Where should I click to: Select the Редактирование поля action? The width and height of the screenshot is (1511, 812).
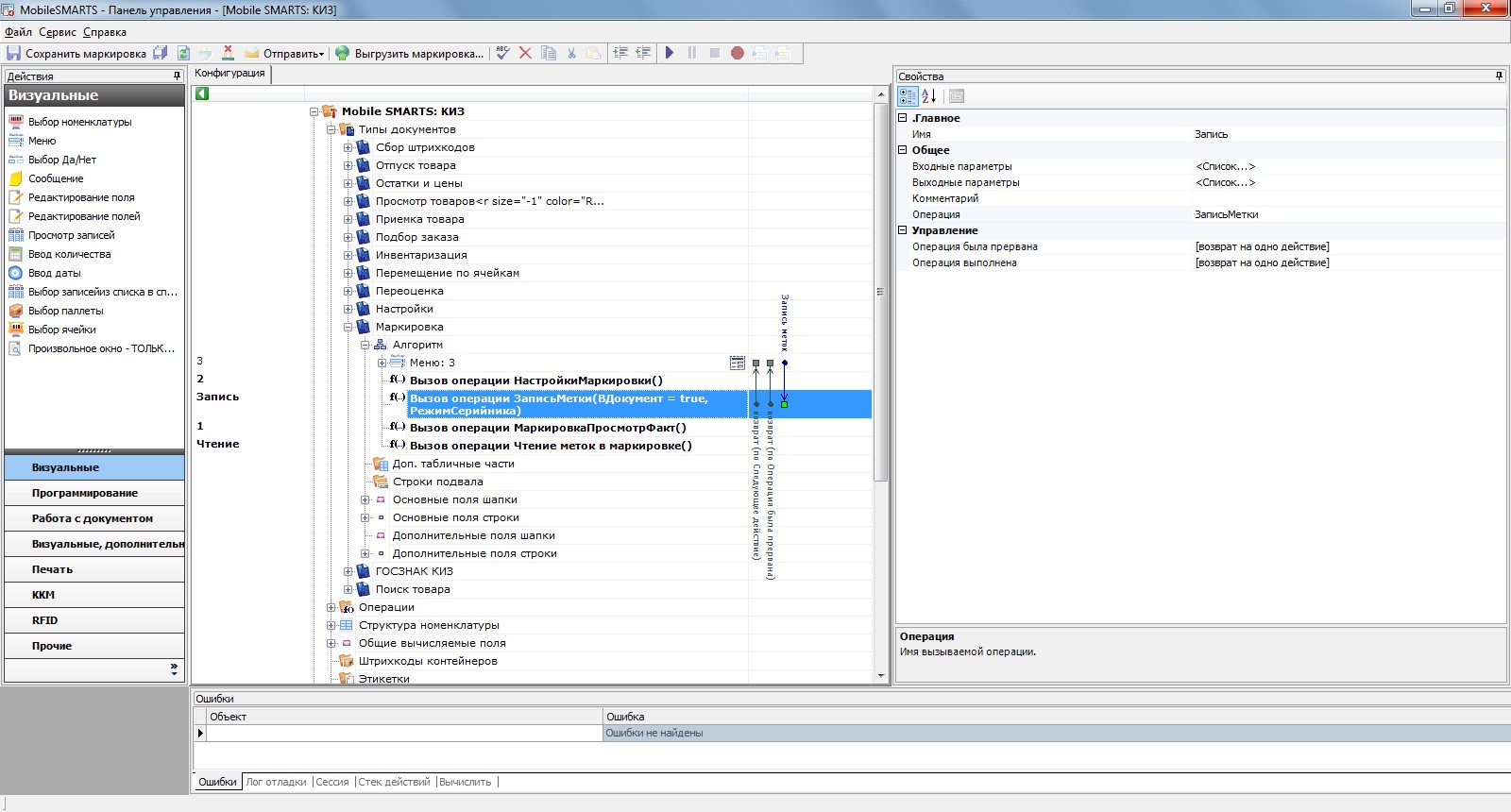click(81, 197)
